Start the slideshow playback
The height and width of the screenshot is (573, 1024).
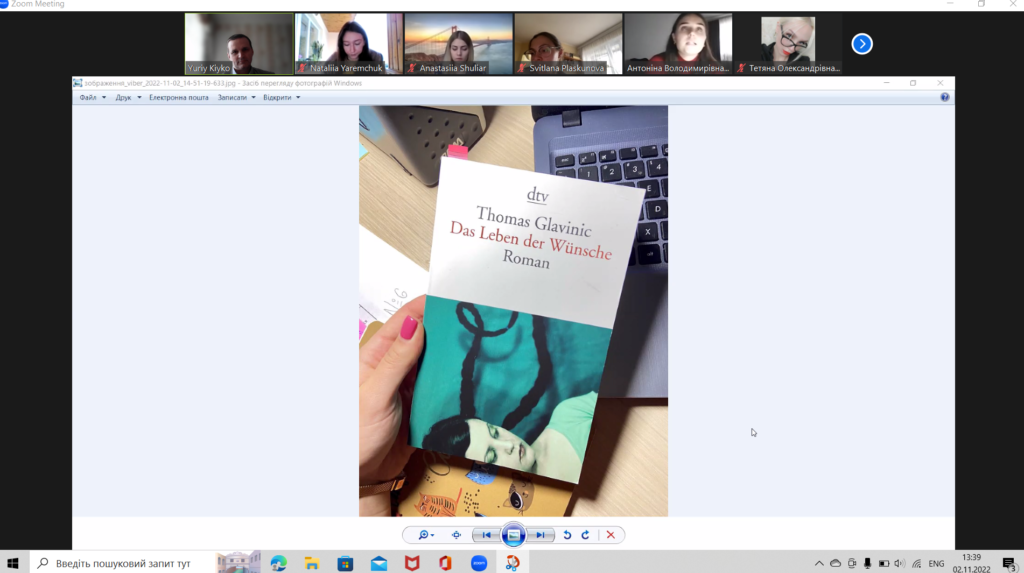pos(513,535)
